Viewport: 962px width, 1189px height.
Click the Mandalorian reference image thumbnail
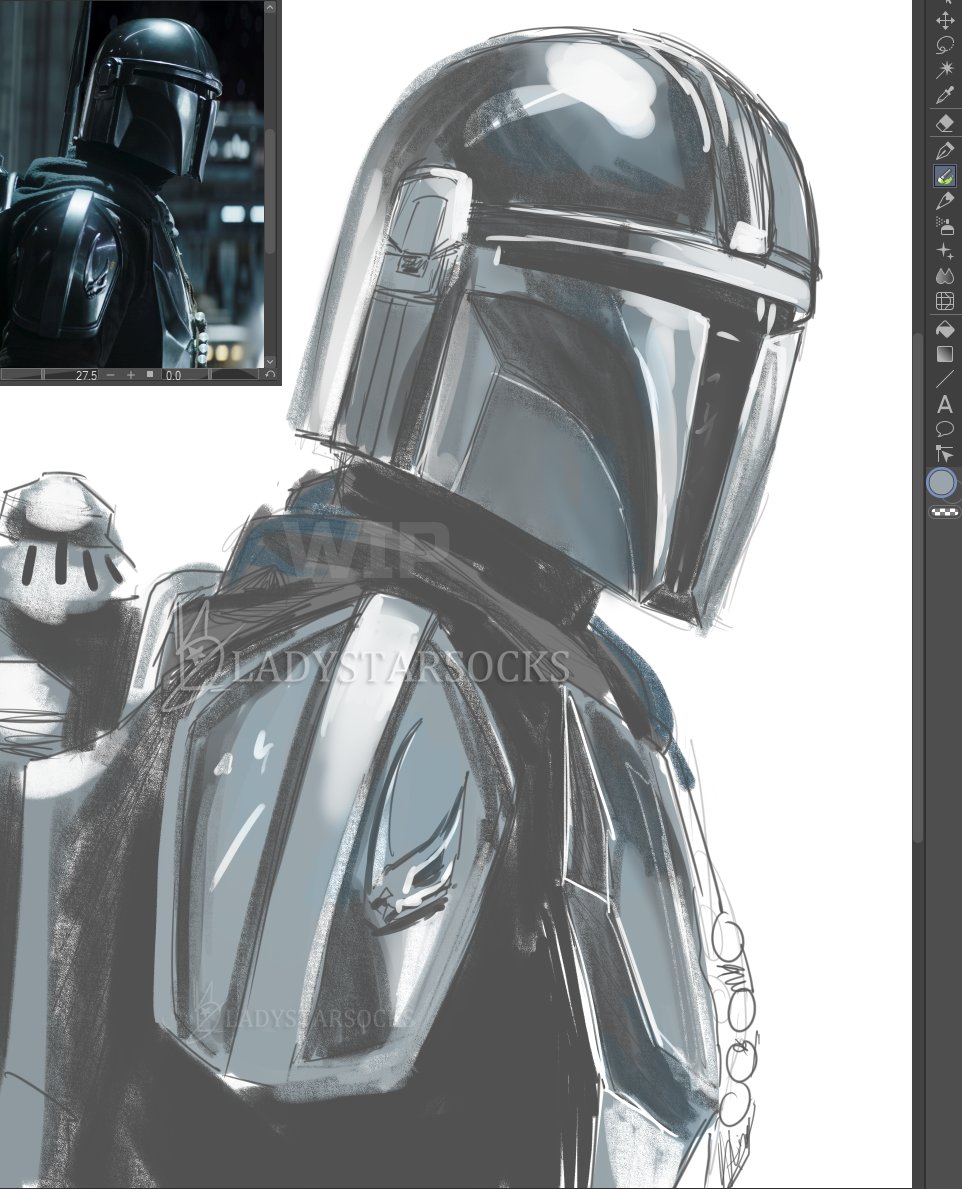132,184
